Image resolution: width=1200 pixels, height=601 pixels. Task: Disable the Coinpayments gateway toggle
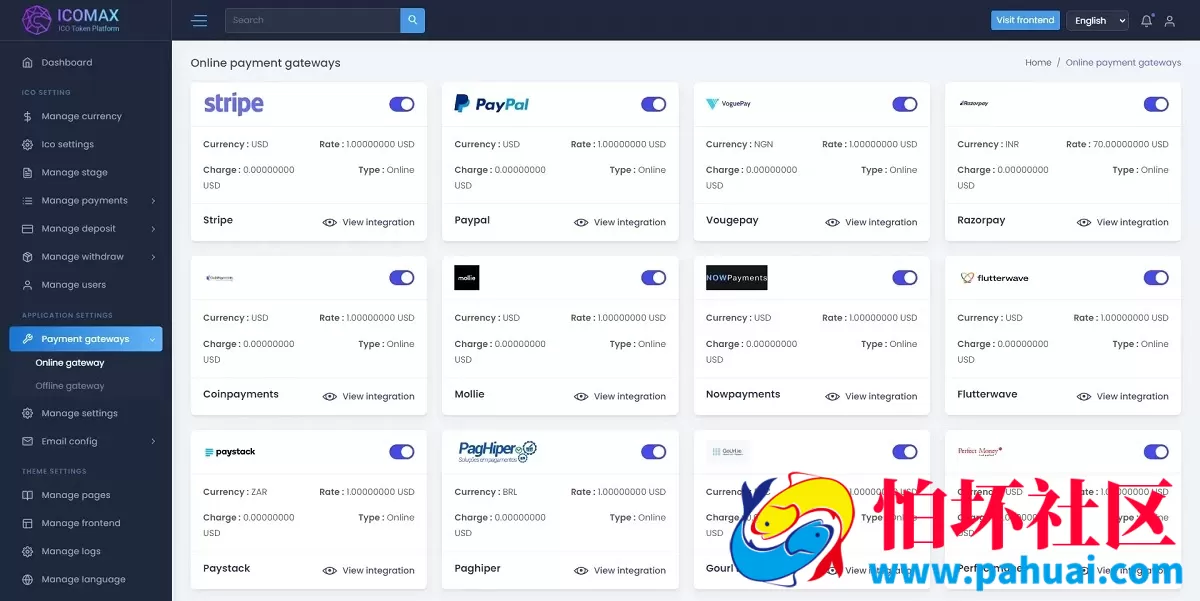coord(402,278)
